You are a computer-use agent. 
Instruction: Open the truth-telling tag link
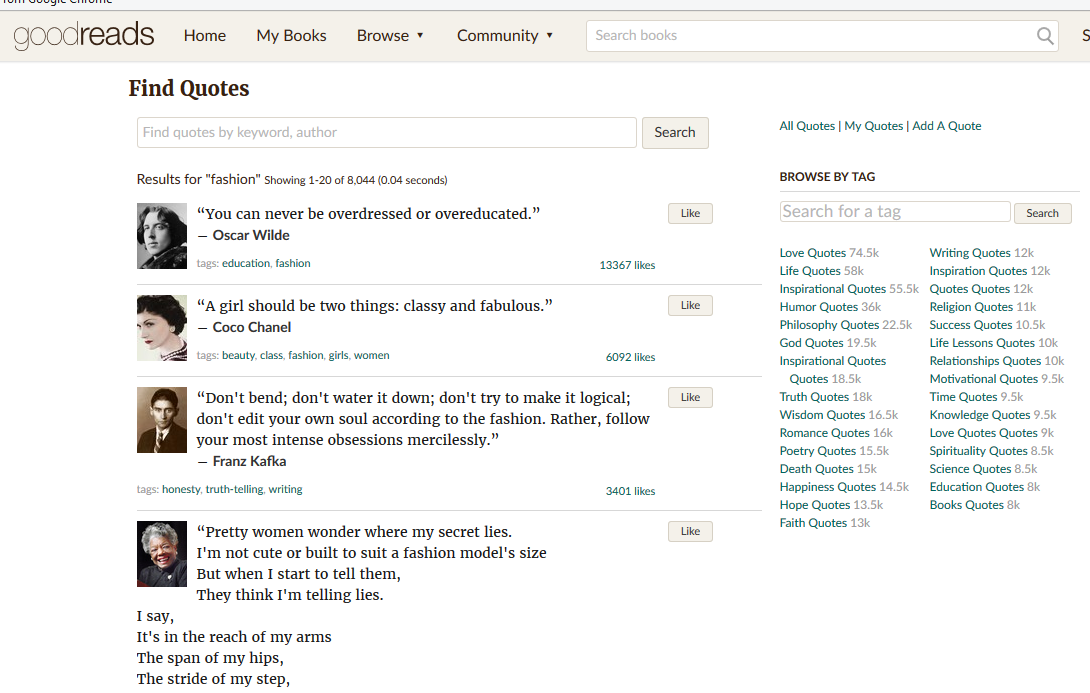tap(234, 489)
